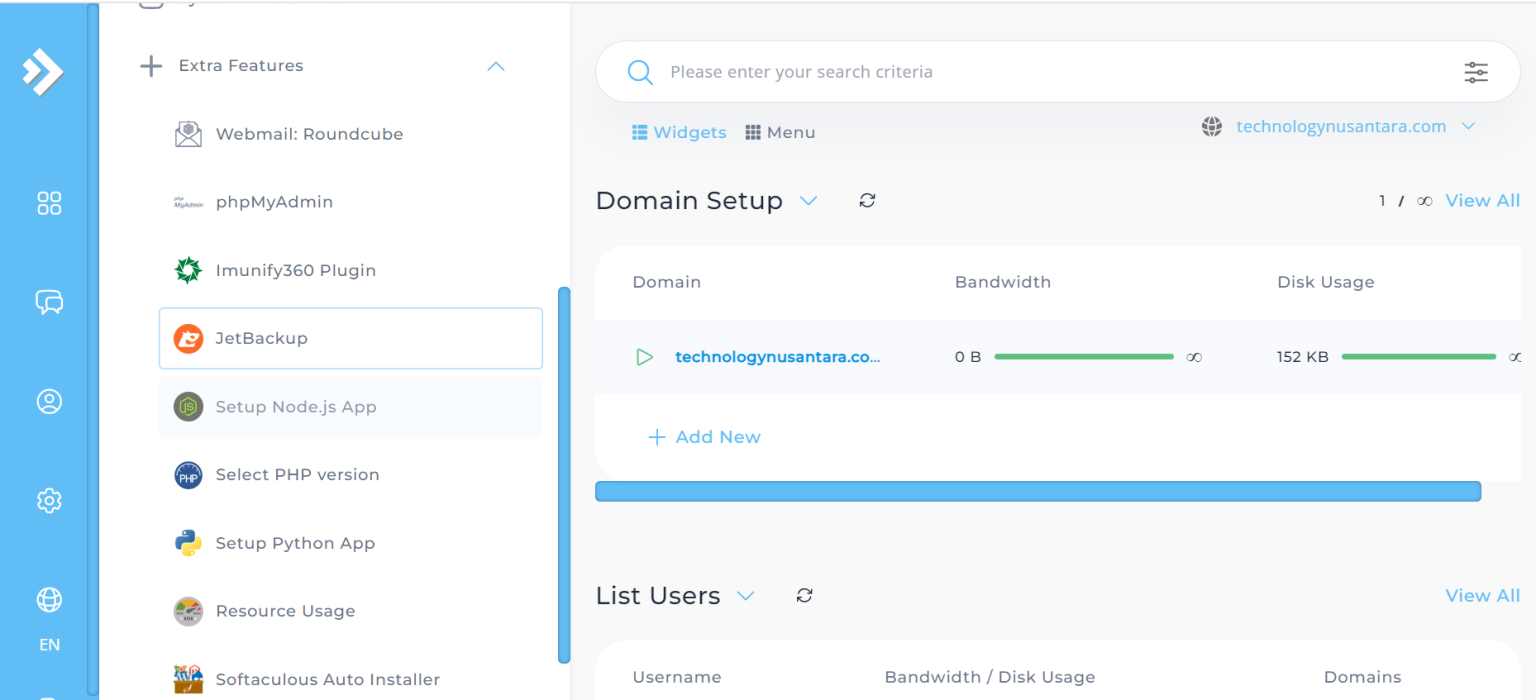Collapse the Extra Features section
1536x700 pixels.
(496, 66)
